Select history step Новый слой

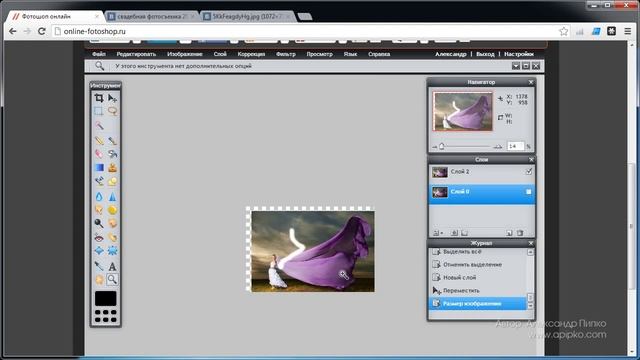coord(479,278)
